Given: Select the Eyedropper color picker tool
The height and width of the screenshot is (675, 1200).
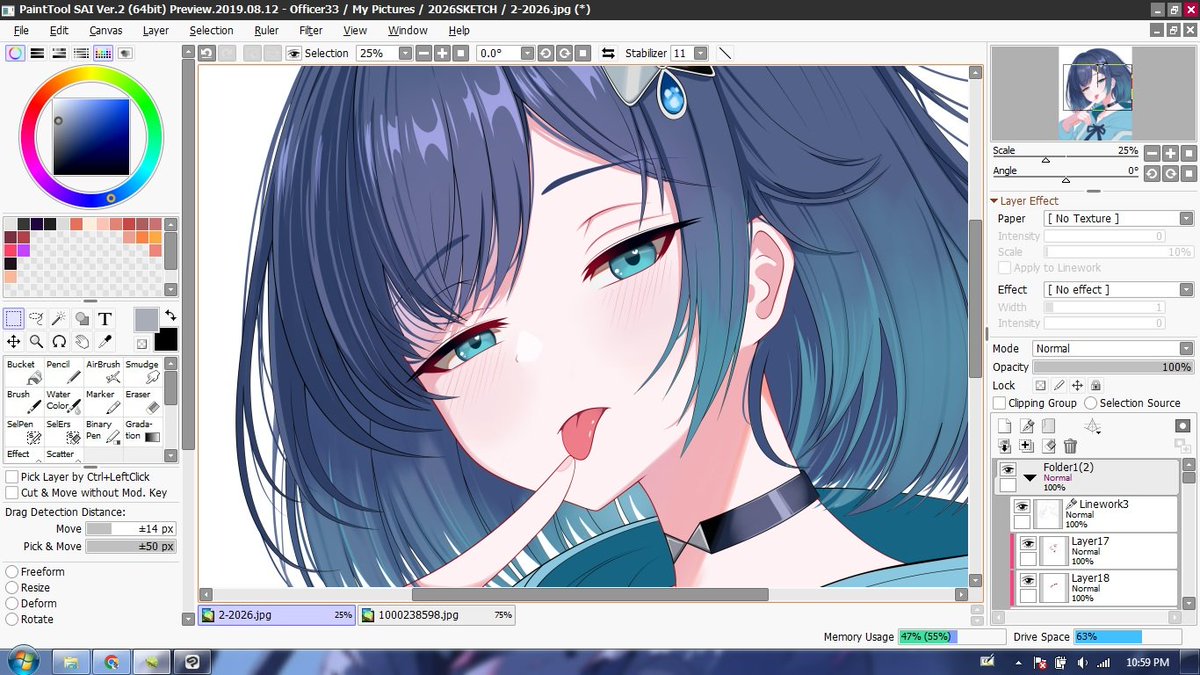Looking at the screenshot, I should tap(105, 342).
